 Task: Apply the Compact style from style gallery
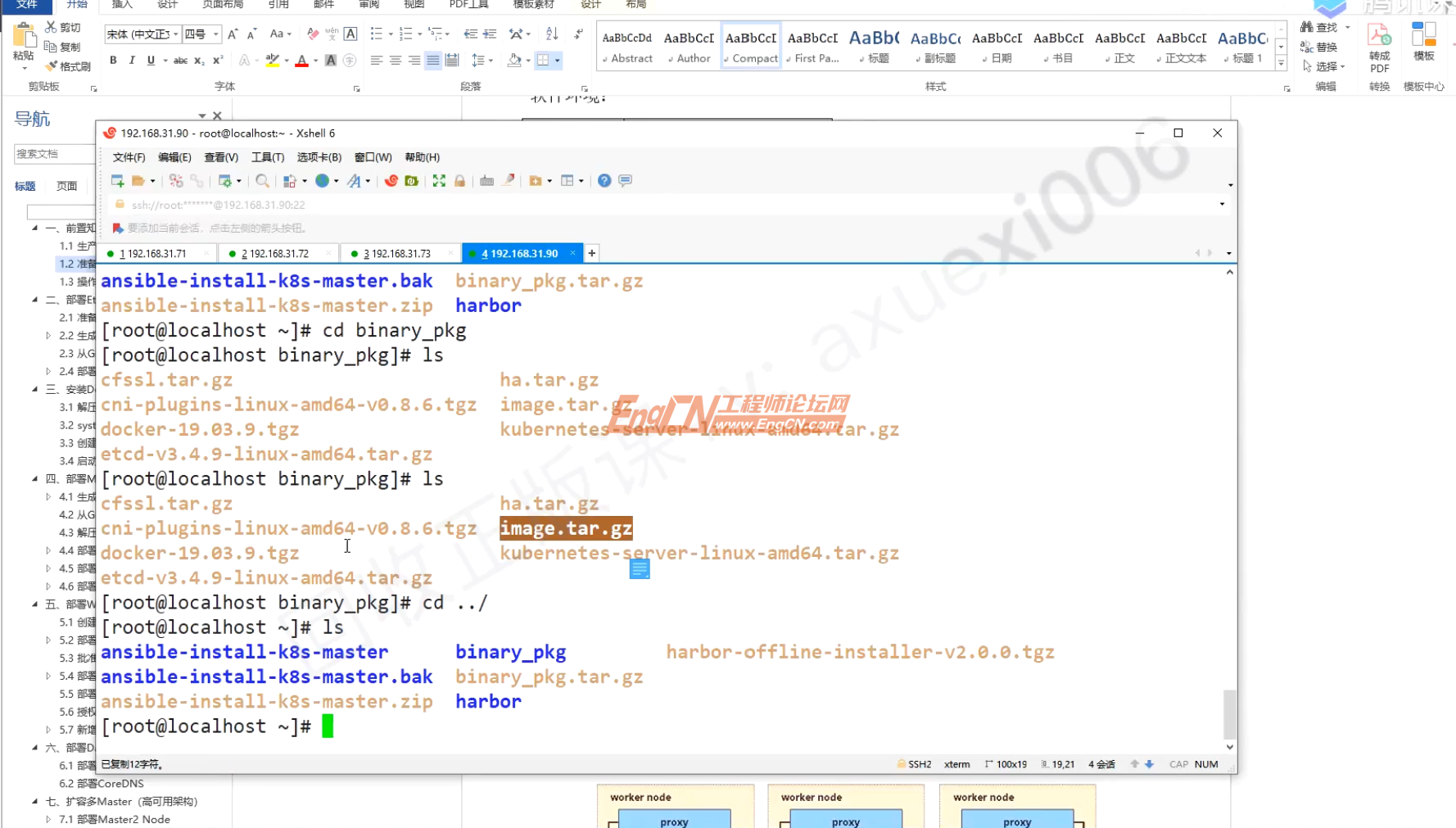750,47
